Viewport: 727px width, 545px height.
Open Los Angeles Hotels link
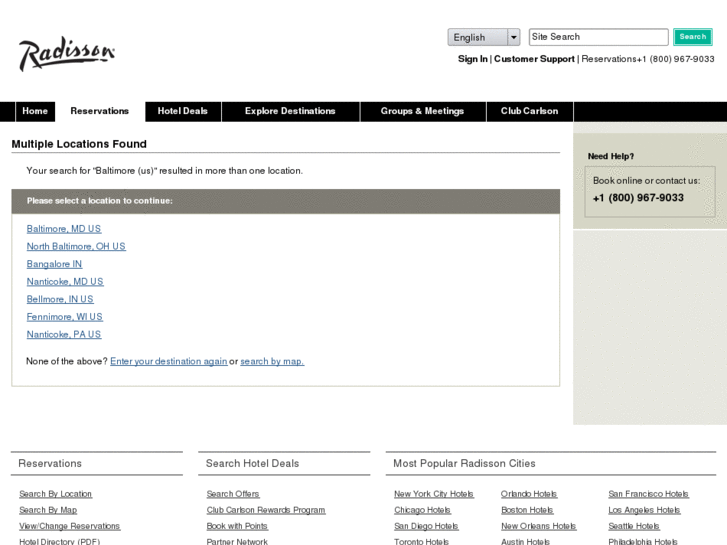point(644,510)
